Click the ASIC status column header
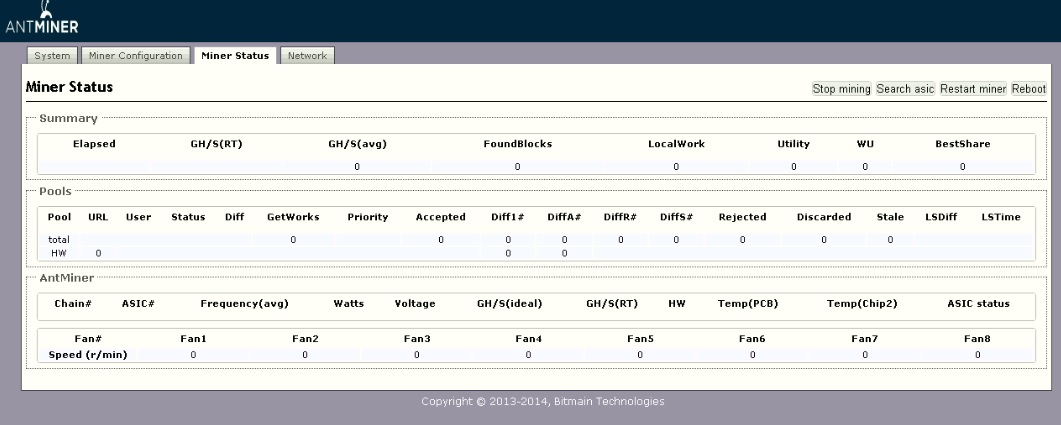Viewport: 1061px width, 425px height. [978, 304]
